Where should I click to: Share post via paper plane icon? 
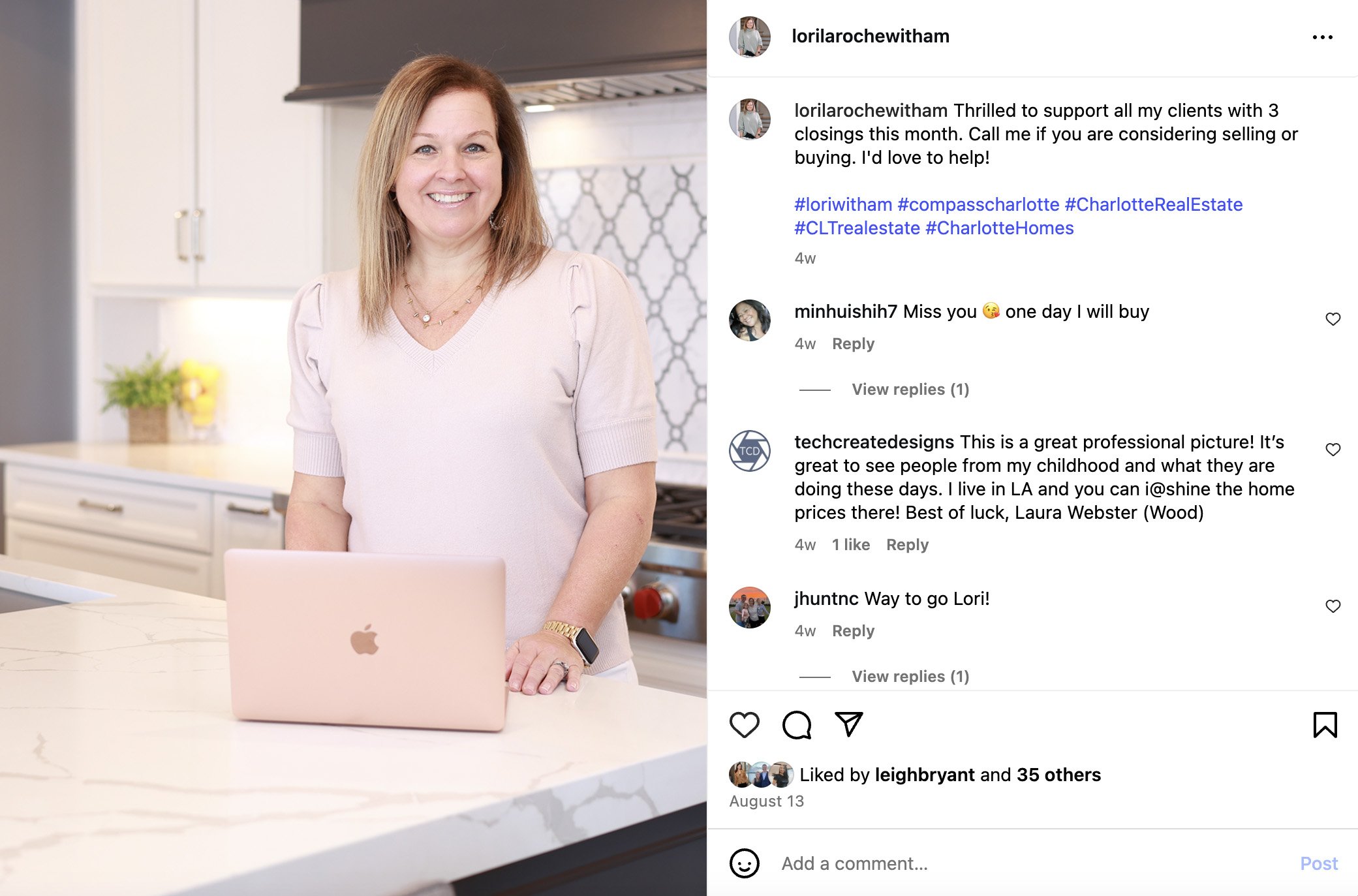(849, 724)
